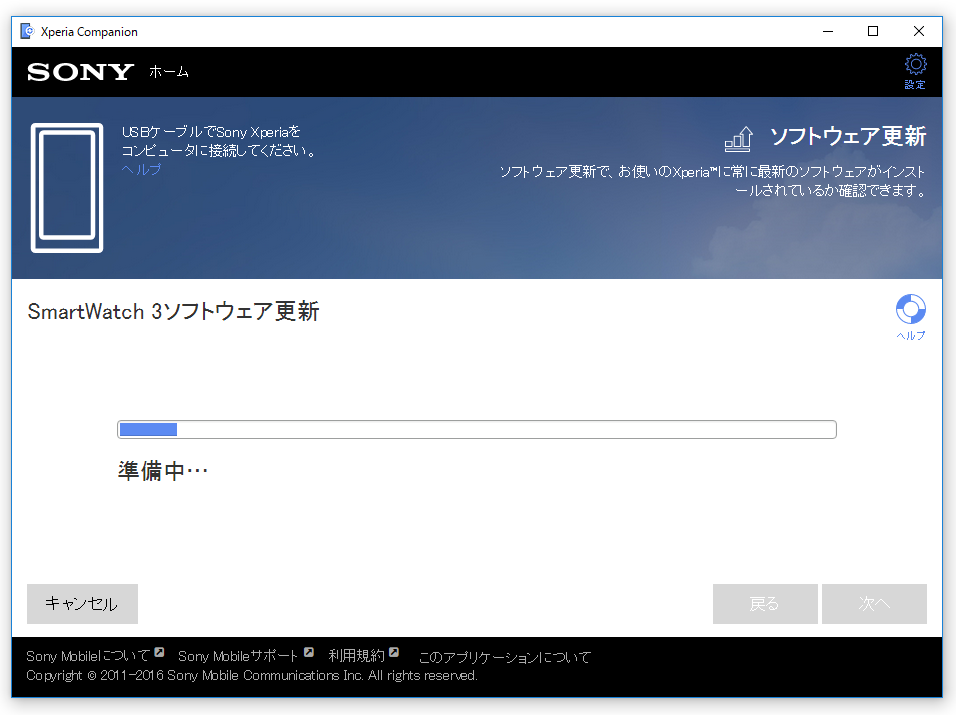Open the Sony Mobileについて link
Viewport: 956px width, 715px height.
pyautogui.click(x=88, y=657)
